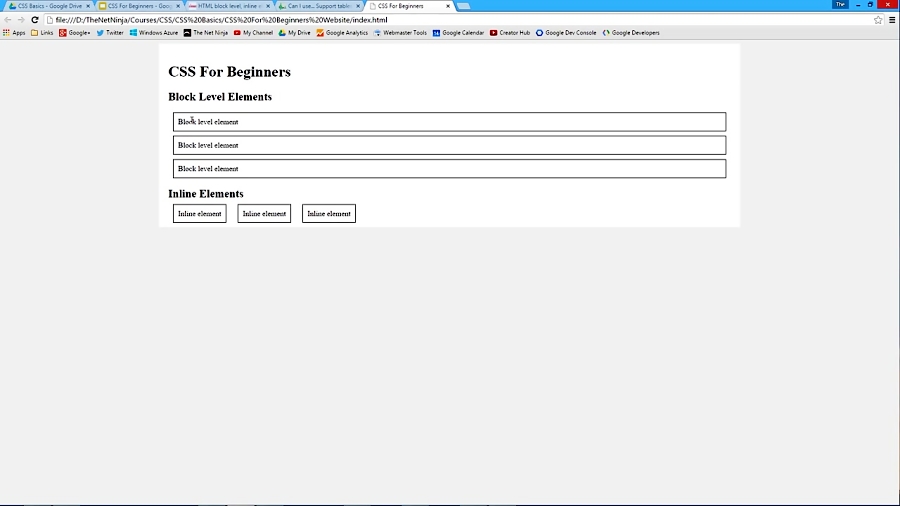Open the Google Calendar bookmark

point(459,33)
